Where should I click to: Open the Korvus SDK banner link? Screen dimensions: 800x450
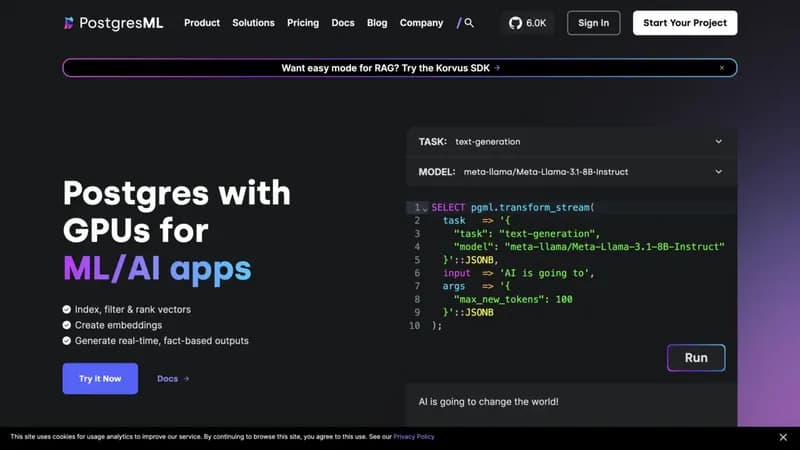pos(390,68)
